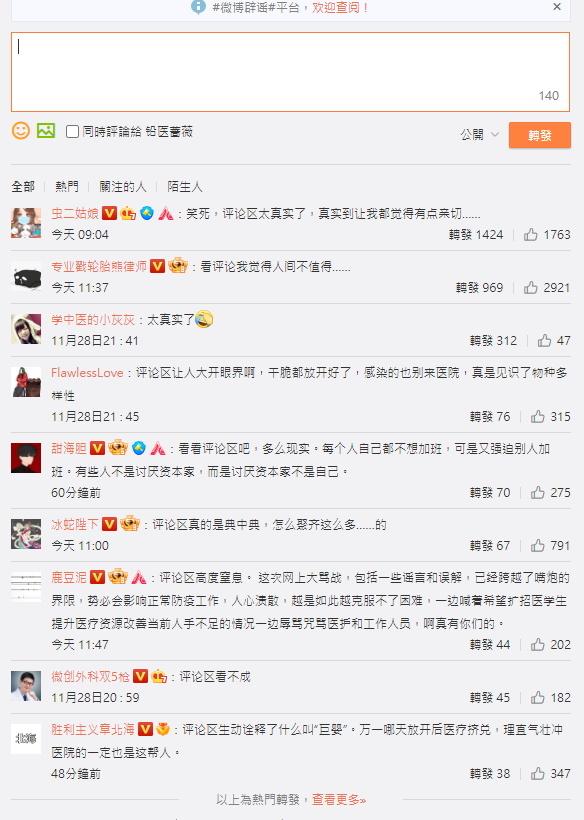
Task: Toggle 同時評論給 铅医蔷薇 checkbox
Action: coord(73,131)
